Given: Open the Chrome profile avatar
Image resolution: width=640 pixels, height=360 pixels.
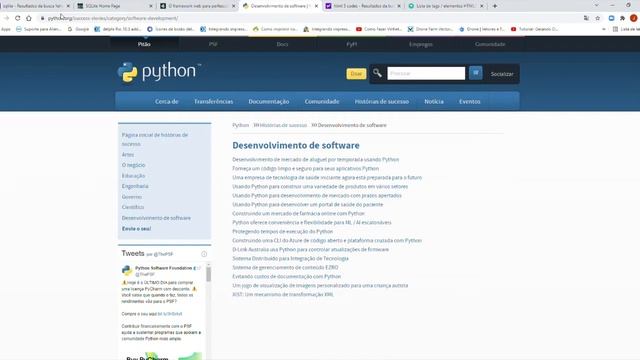Looking at the screenshot, I should coord(633,18).
